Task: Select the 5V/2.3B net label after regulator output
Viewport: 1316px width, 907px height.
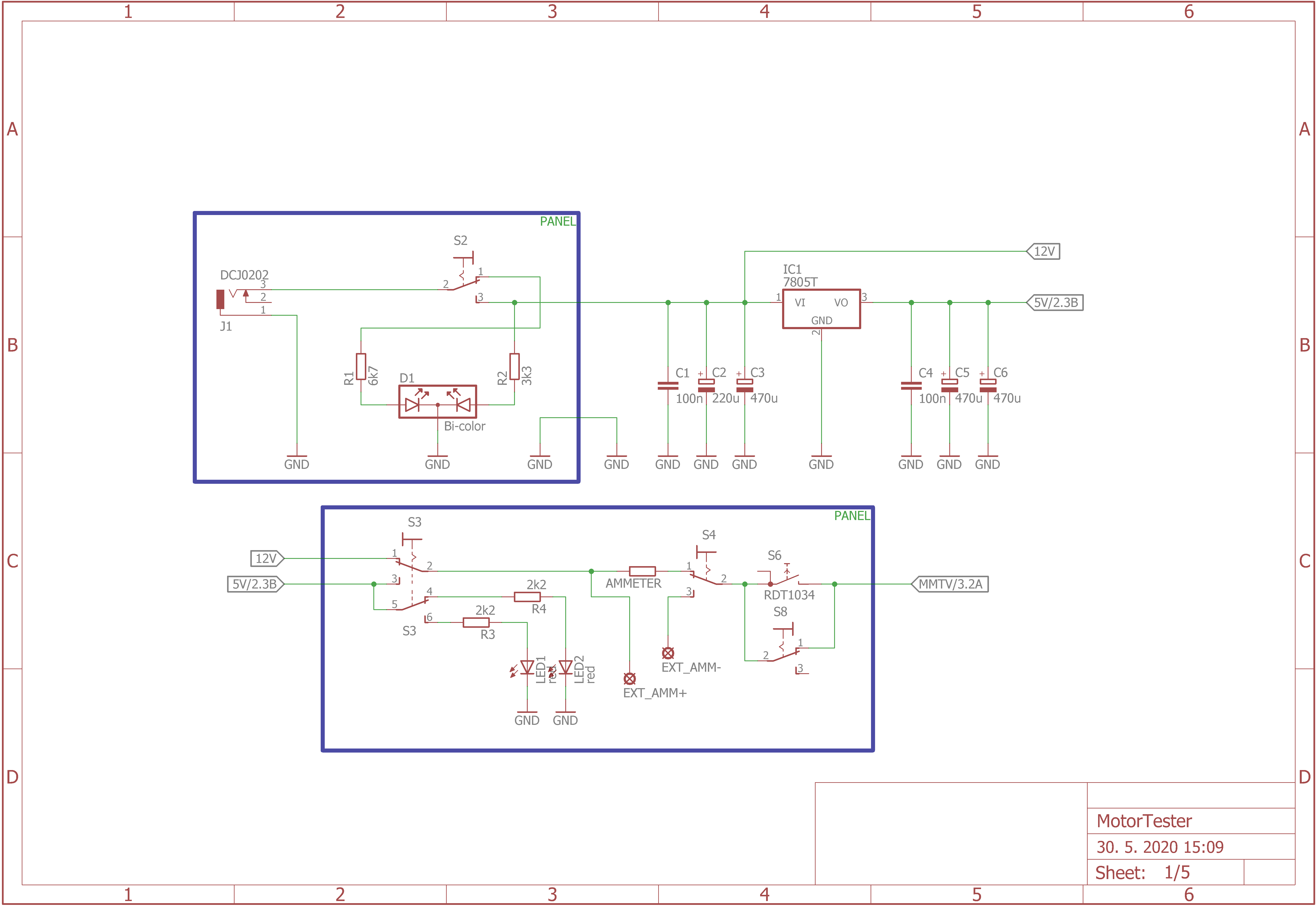Action: click(x=1055, y=302)
